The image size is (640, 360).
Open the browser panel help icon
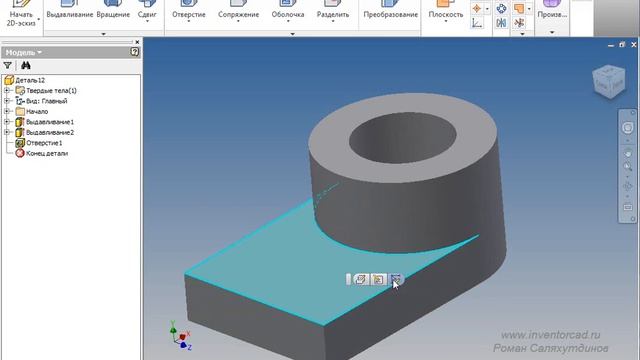coord(134,52)
